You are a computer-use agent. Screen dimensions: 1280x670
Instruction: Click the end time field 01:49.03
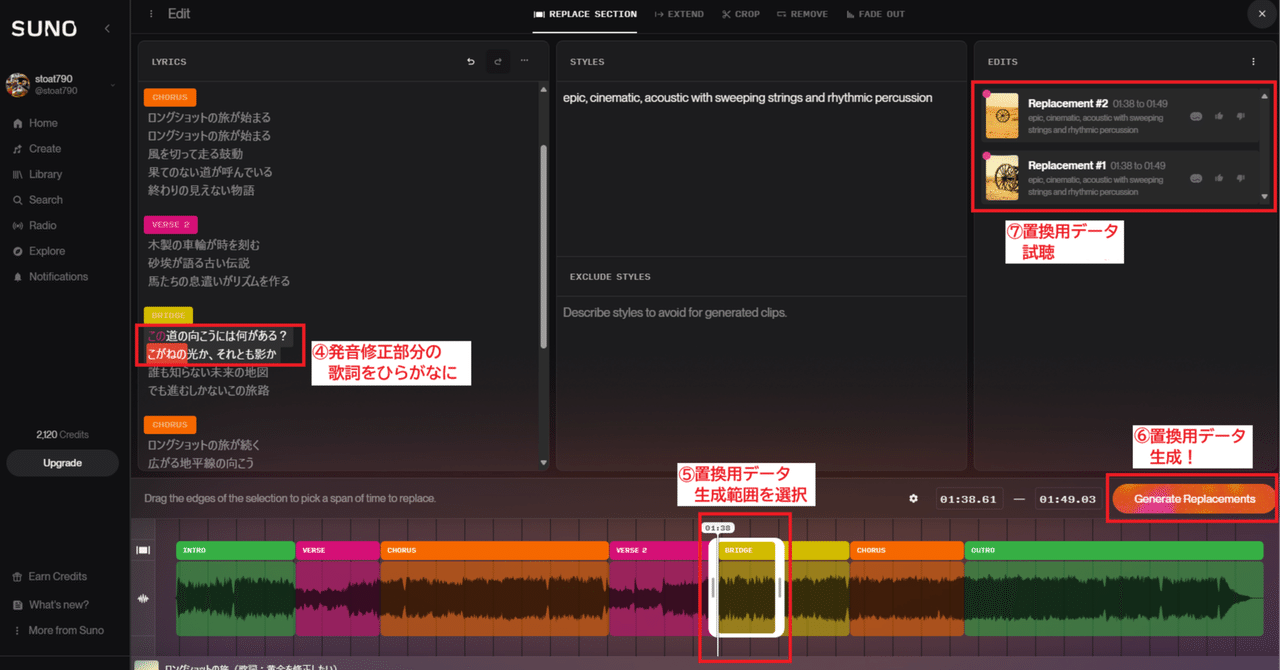1067,498
